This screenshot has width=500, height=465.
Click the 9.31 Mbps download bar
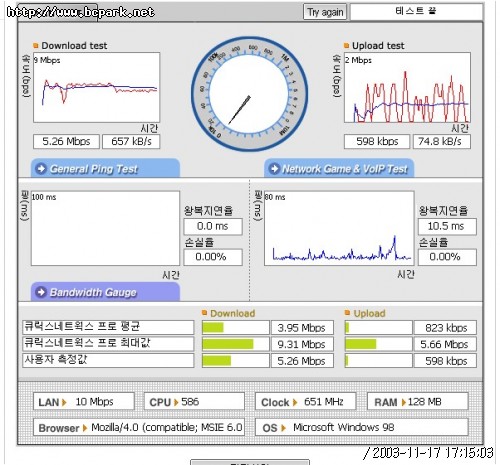(x=235, y=344)
